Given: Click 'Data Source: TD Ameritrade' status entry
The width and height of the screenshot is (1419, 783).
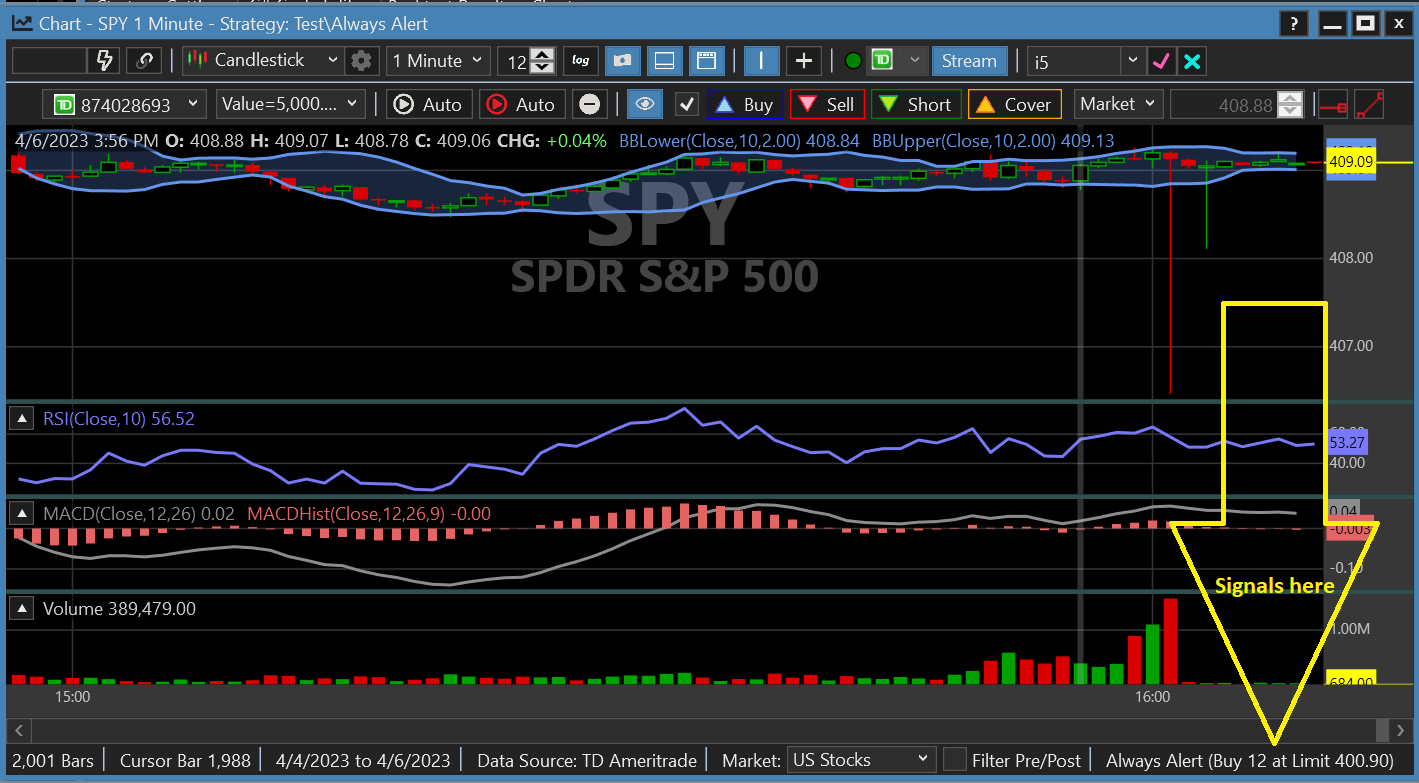Looking at the screenshot, I should pos(587,761).
